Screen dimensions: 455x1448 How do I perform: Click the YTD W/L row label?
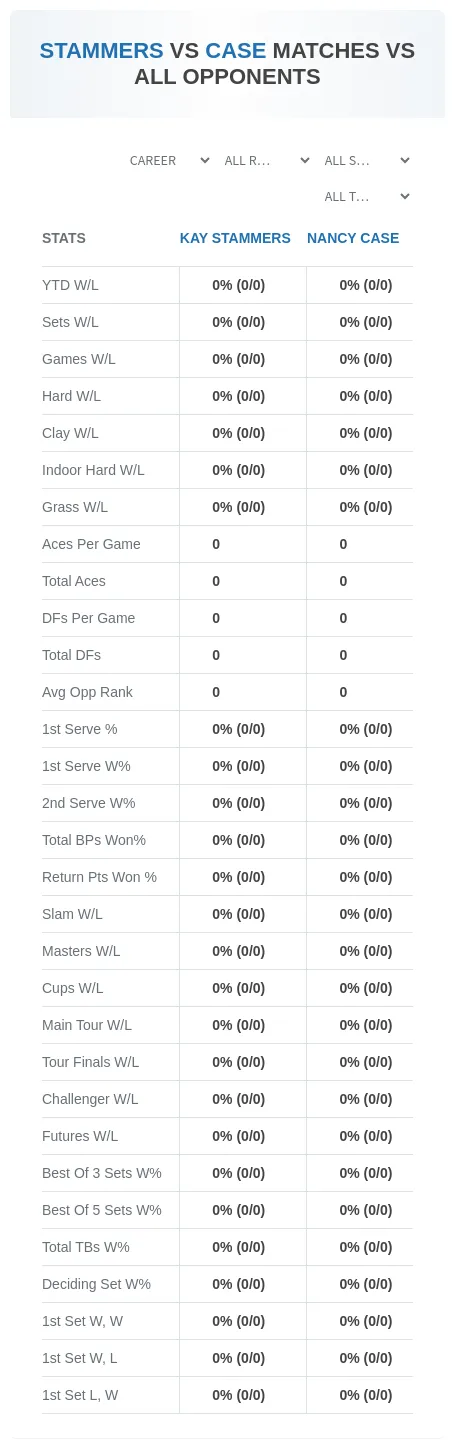click(x=70, y=285)
